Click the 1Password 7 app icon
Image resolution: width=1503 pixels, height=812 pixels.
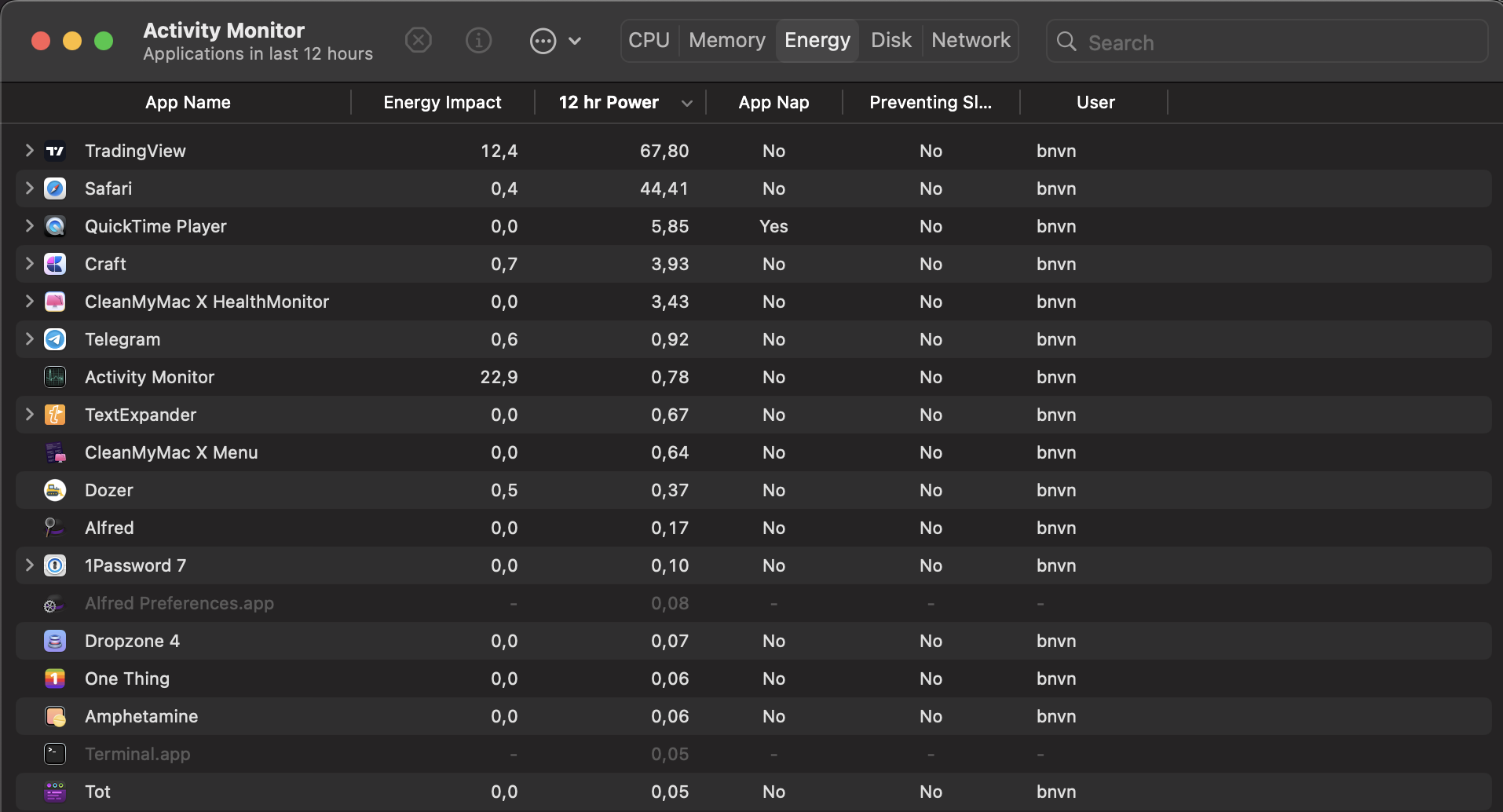point(55,565)
